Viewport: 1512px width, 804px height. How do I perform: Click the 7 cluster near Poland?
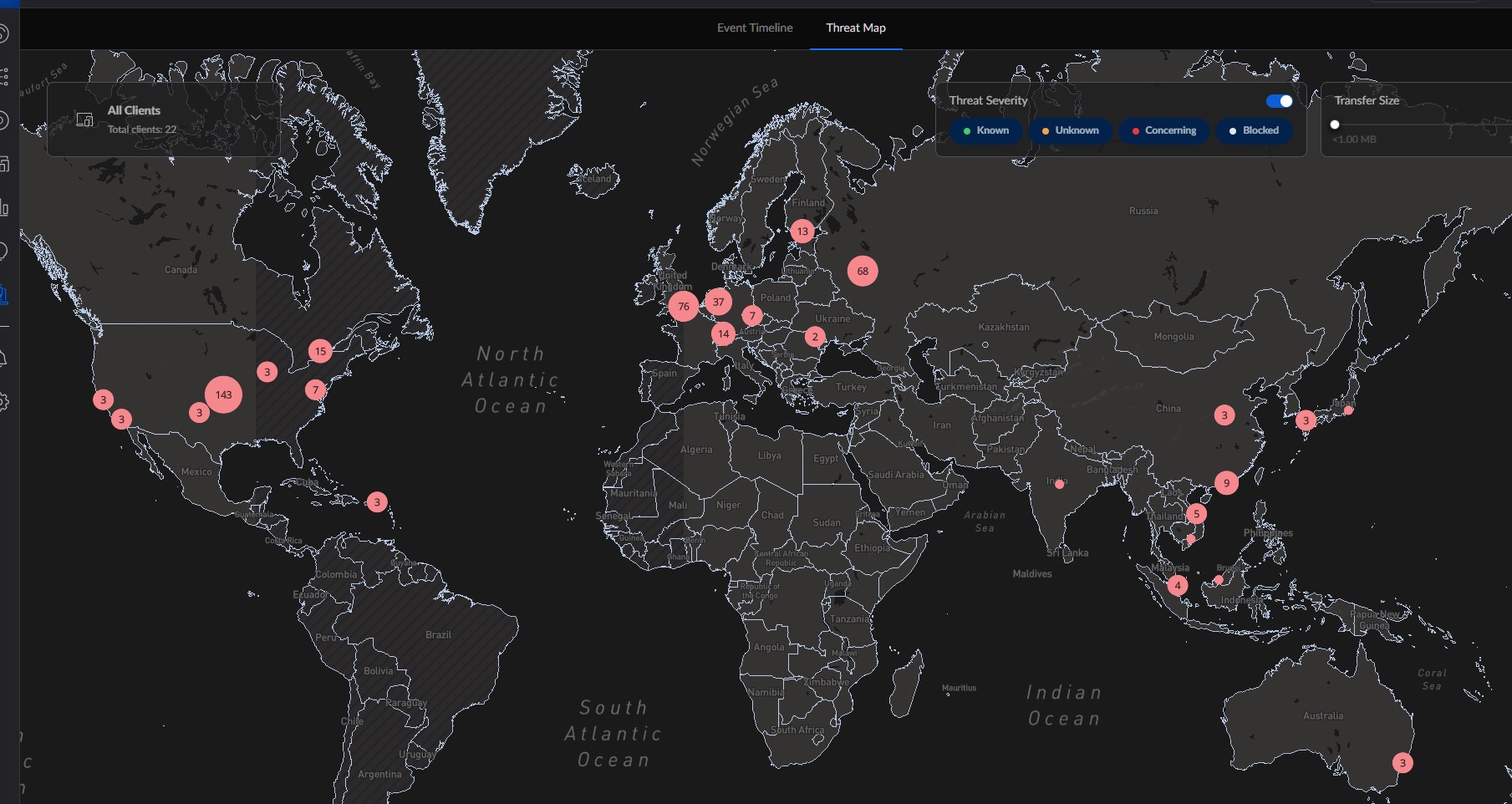tap(752, 316)
